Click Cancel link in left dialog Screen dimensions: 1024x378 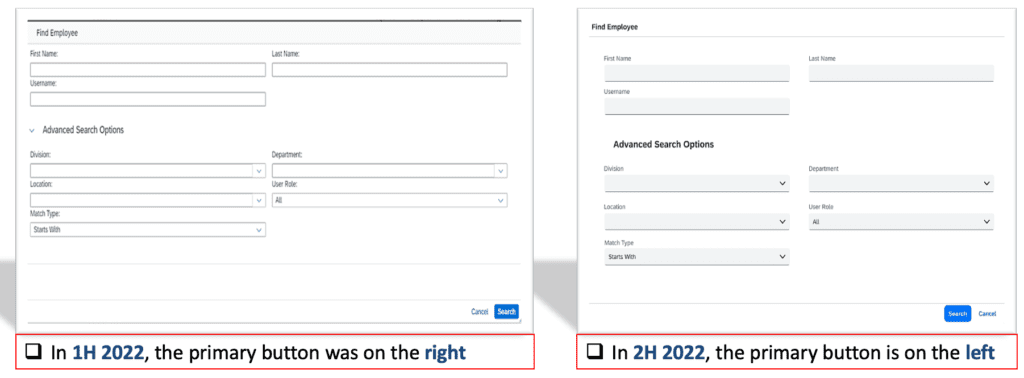(479, 312)
